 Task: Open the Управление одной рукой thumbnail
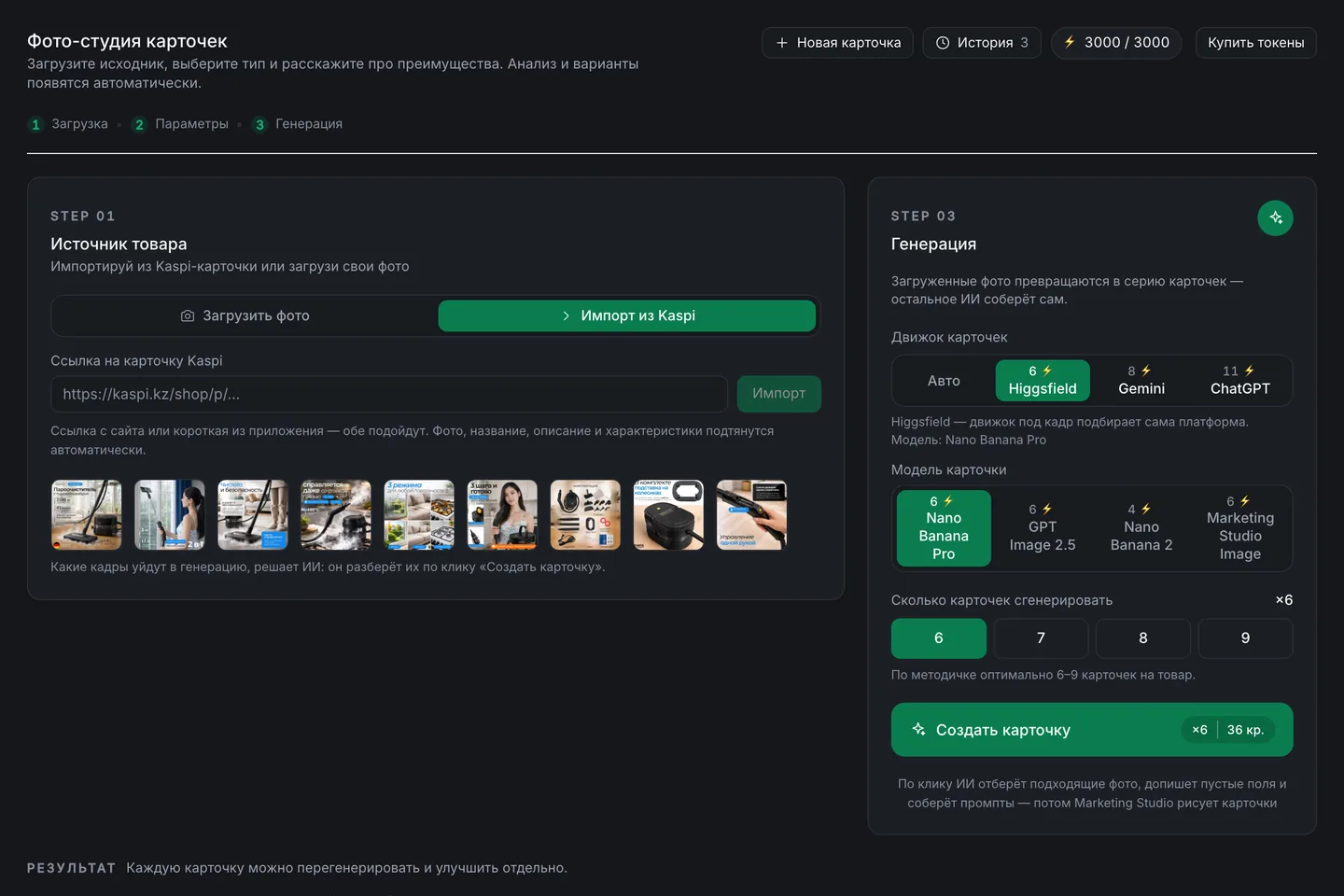click(x=751, y=515)
